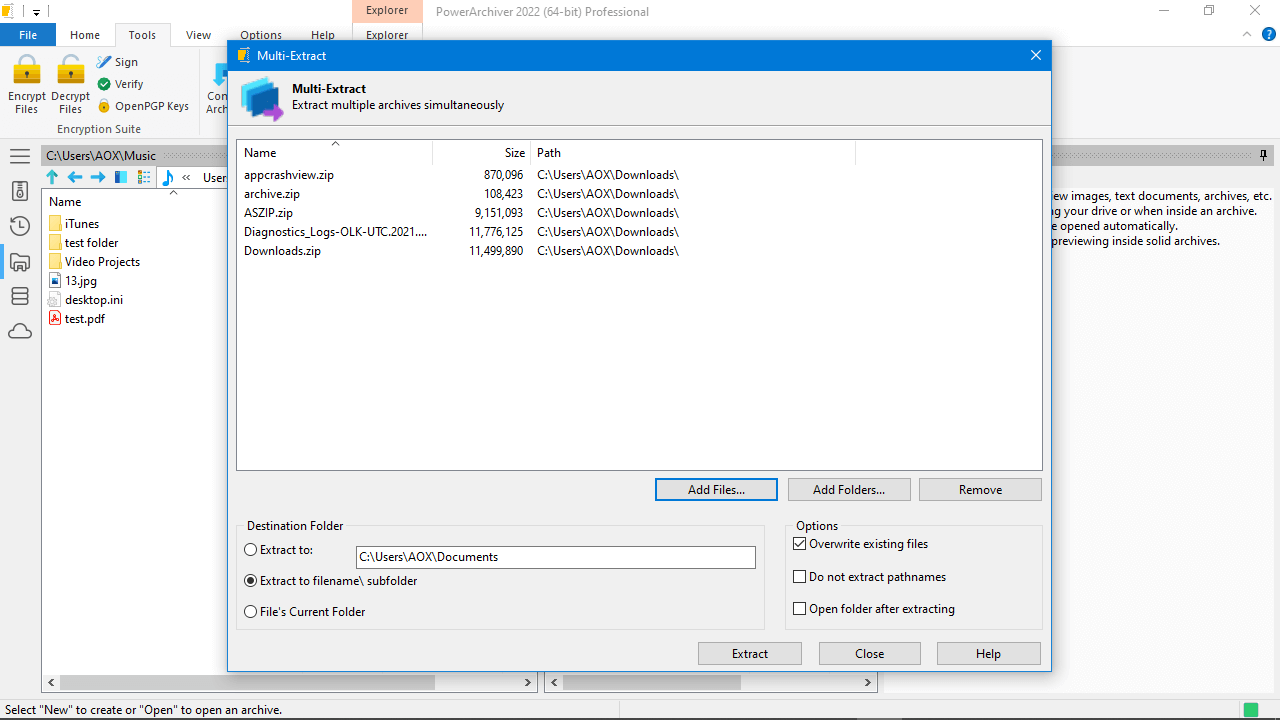The width and height of the screenshot is (1280, 720).
Task: Choose the File's Current Folder option
Action: pos(250,611)
